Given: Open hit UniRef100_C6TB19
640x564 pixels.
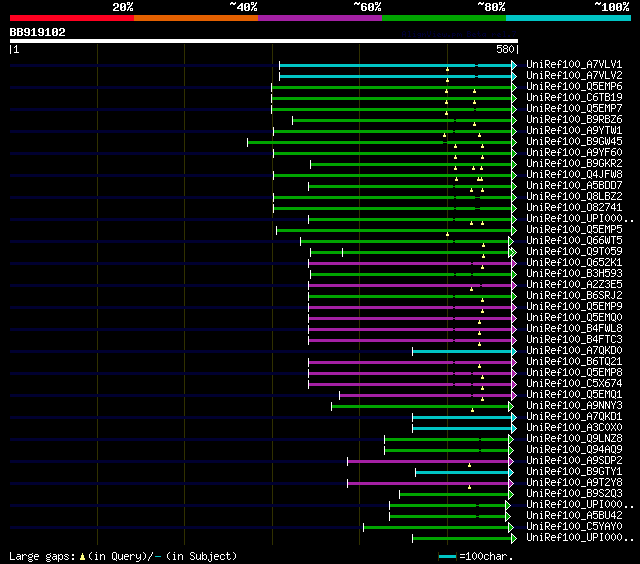Looking at the screenshot, I should pos(574,98).
